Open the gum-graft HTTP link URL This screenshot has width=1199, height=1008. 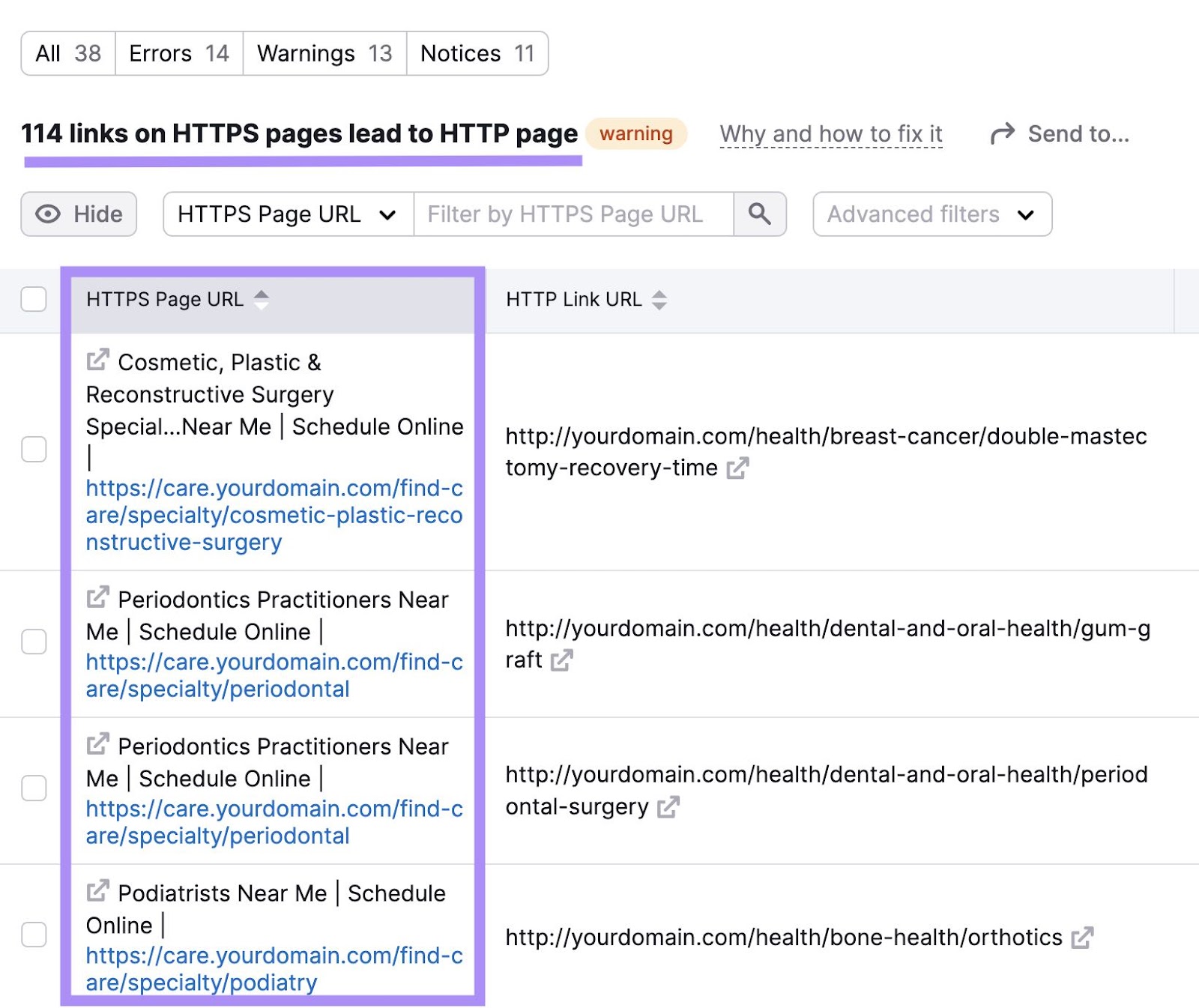click(x=563, y=661)
